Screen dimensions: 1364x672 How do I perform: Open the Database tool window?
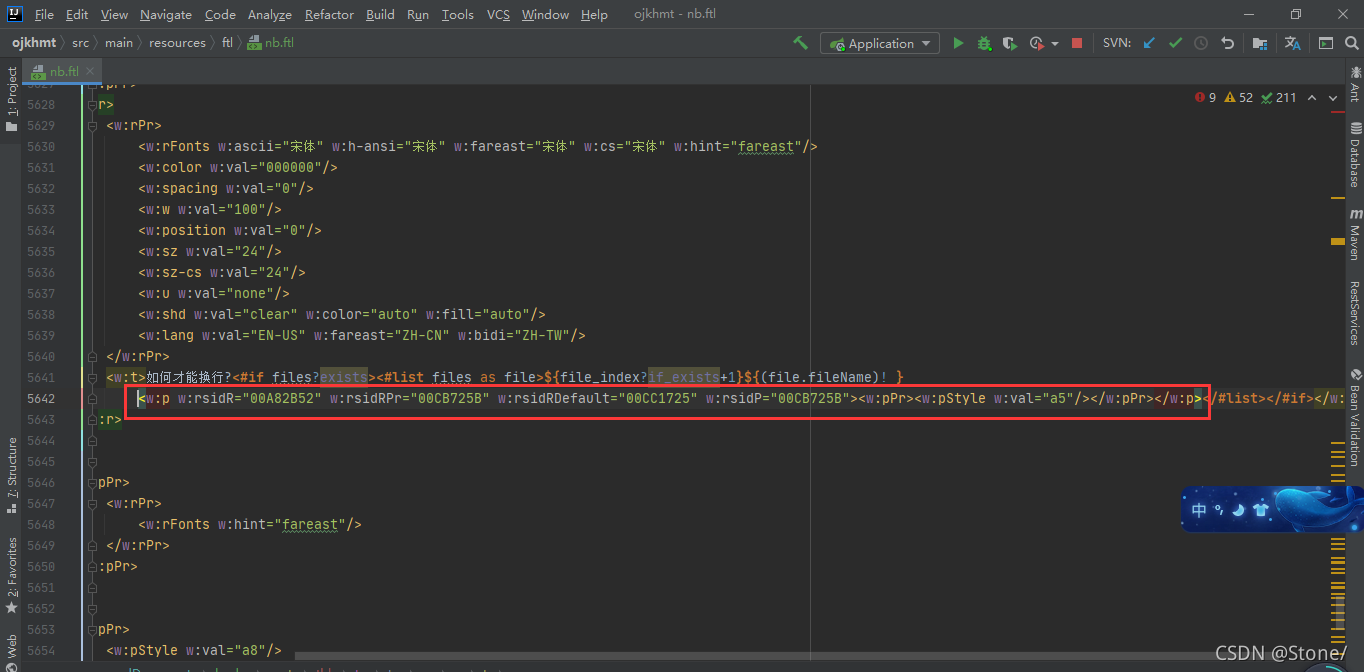[1354, 154]
